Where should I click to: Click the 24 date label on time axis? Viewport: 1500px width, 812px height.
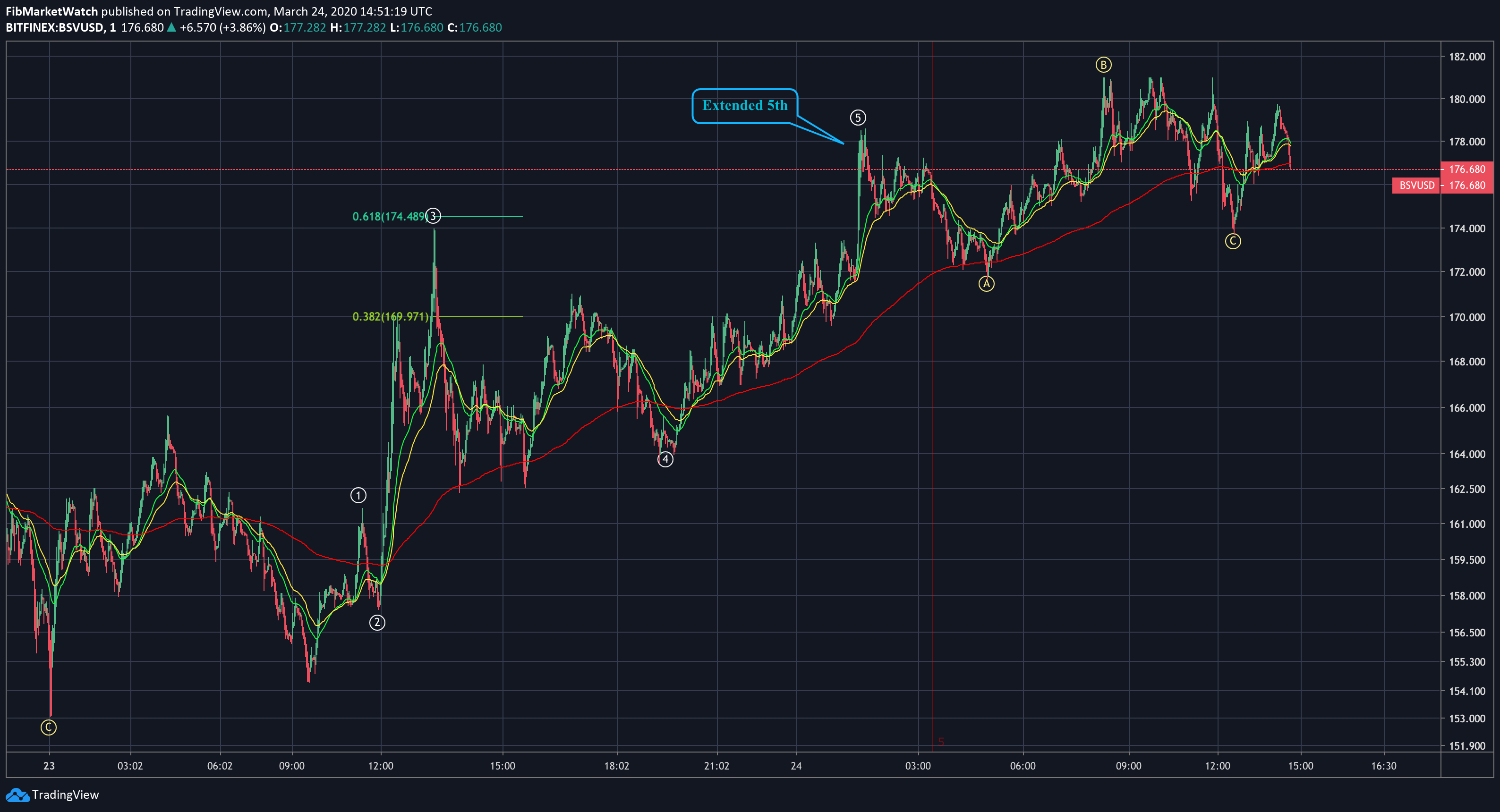(x=796, y=765)
